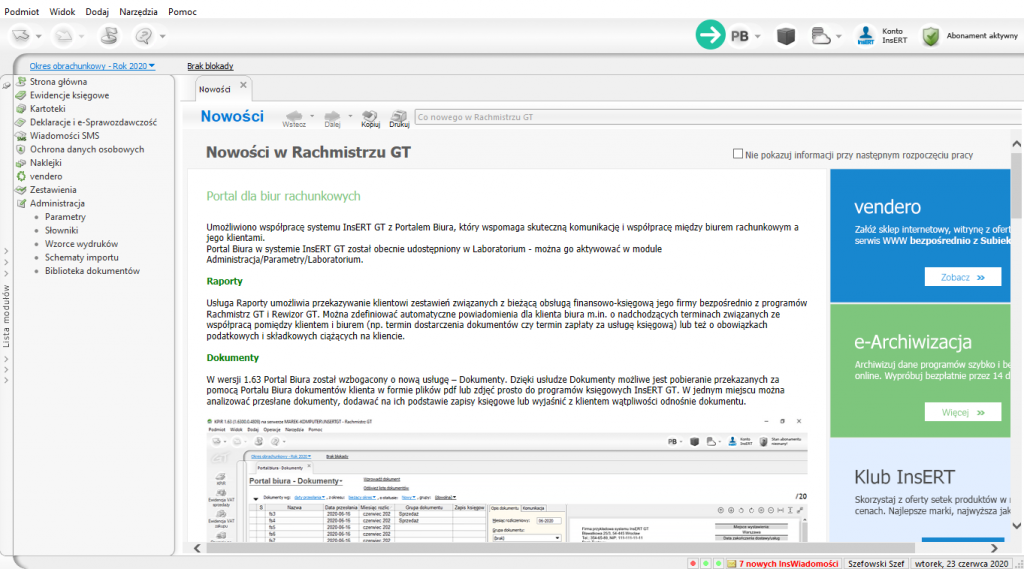Open the Podmiot menu
Viewport: 1024px width, 569px height.
coord(22,12)
